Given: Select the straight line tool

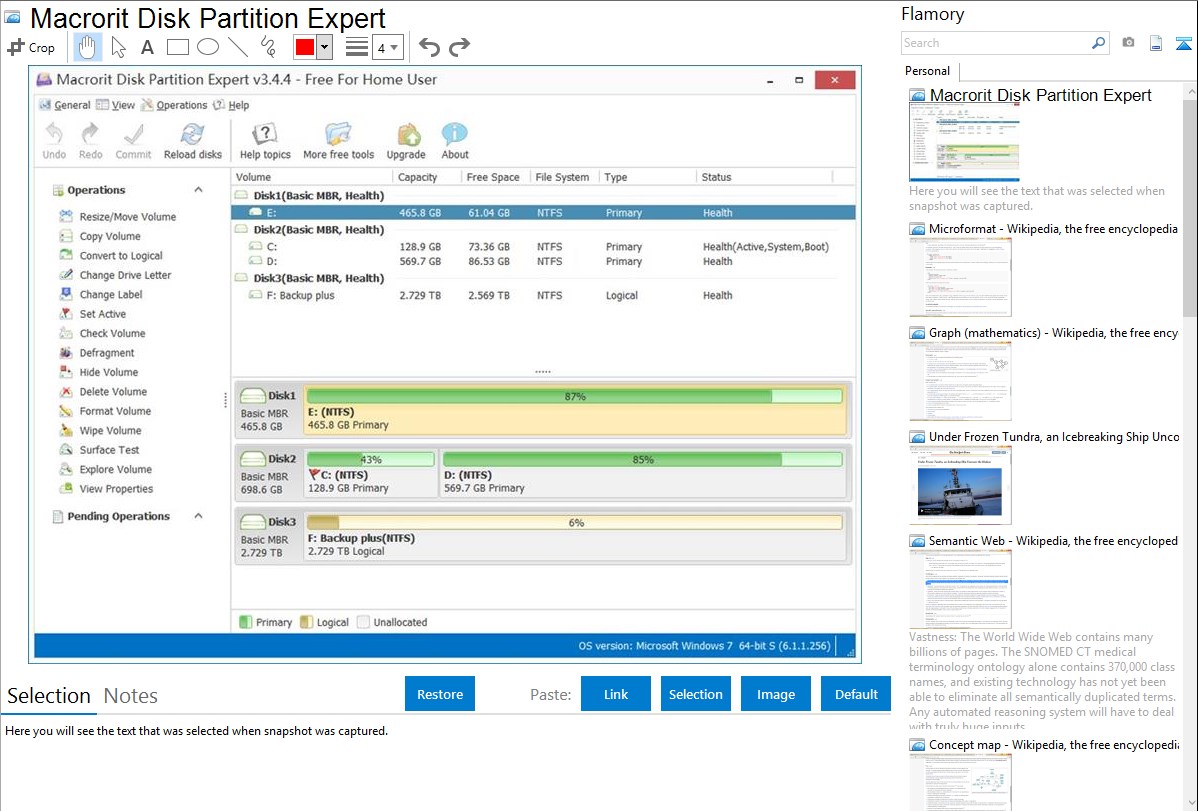Looking at the screenshot, I should [x=238, y=47].
